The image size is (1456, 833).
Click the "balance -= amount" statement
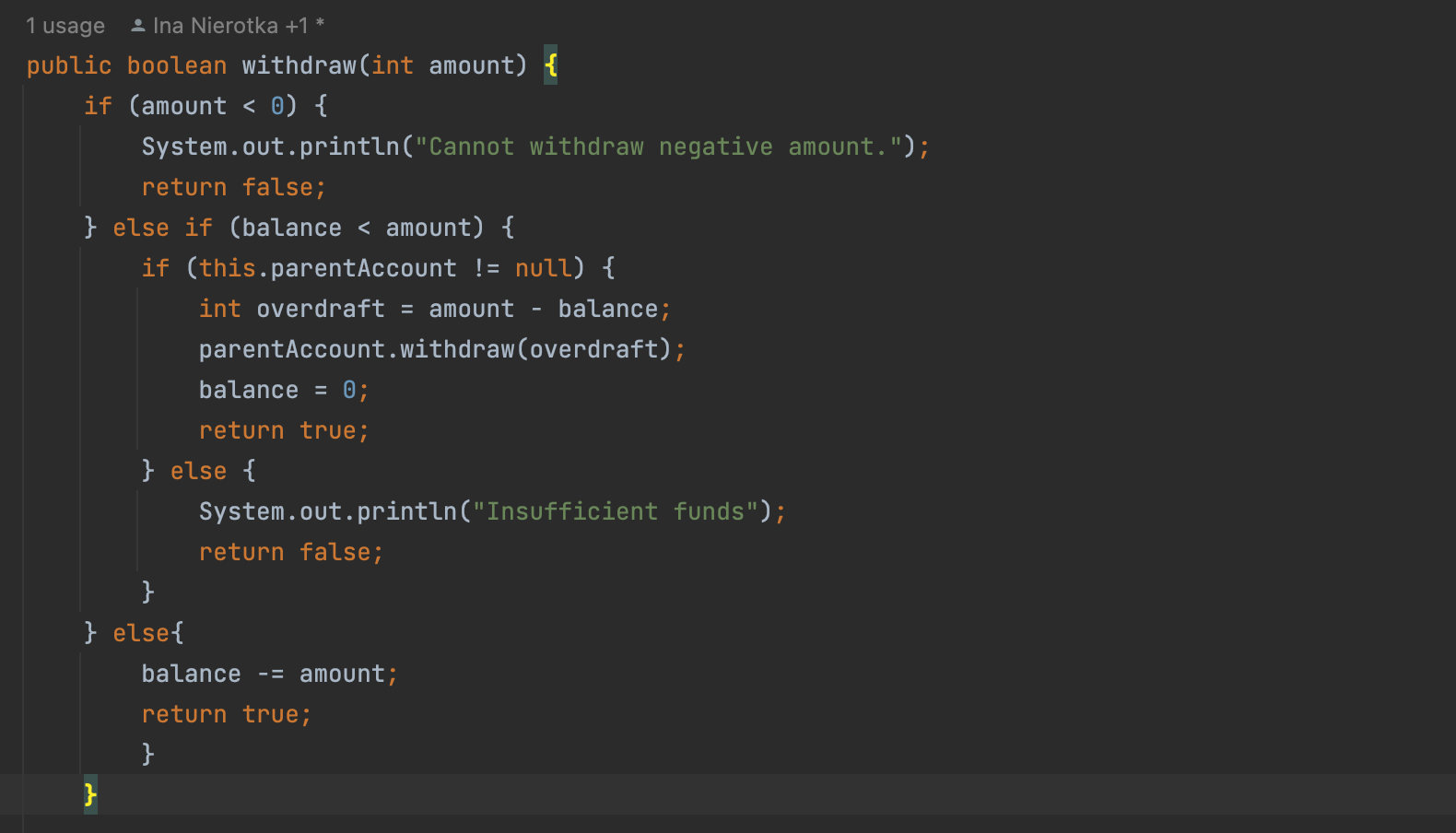[x=269, y=674]
